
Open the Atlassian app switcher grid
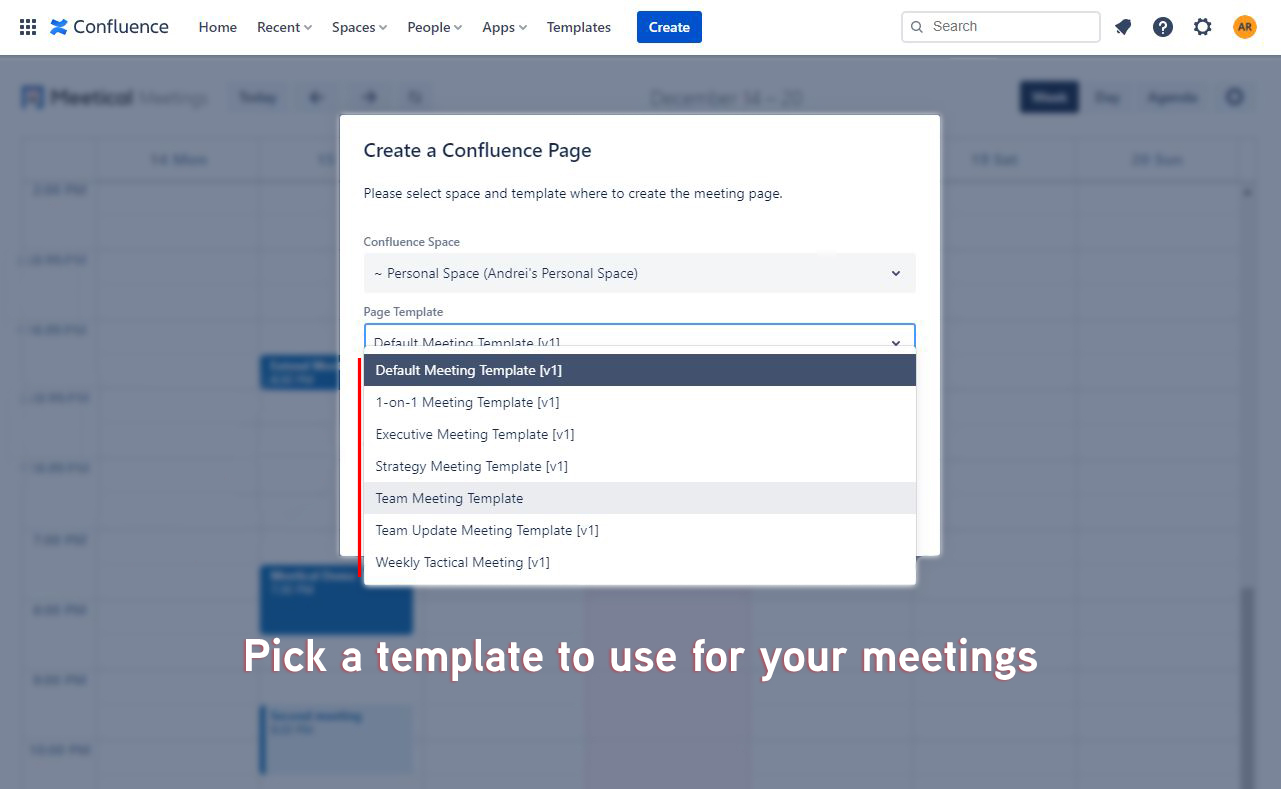[x=27, y=27]
